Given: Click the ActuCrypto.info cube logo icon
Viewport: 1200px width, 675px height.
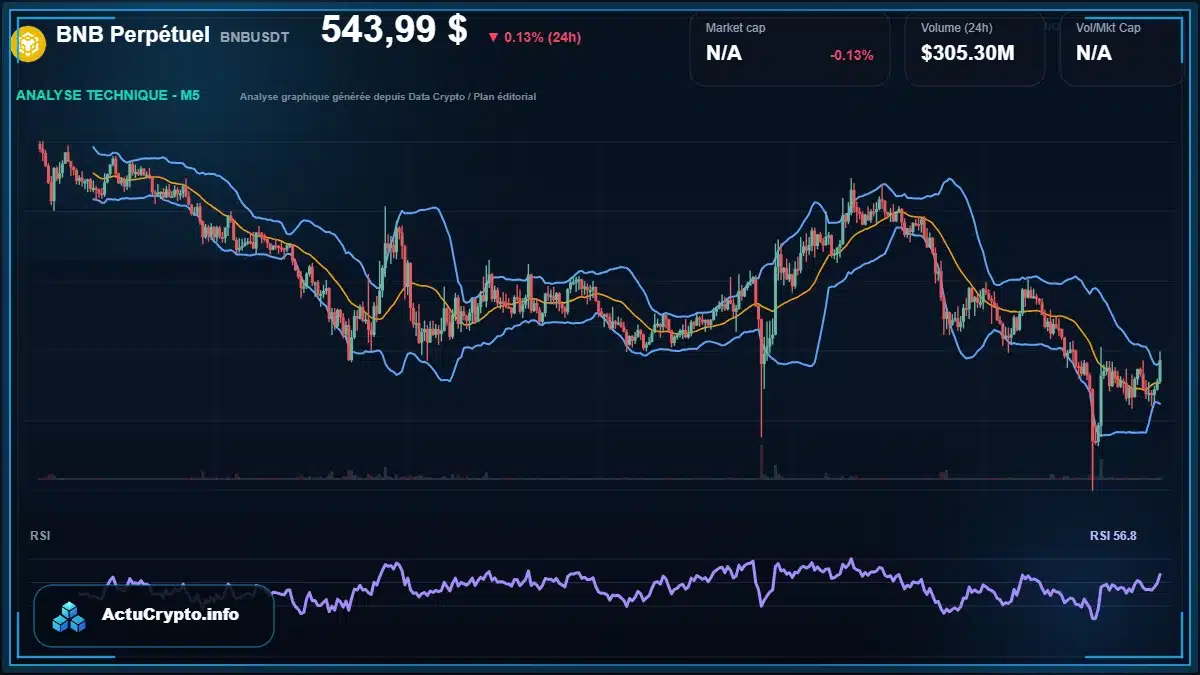Looking at the screenshot, I should pos(70,617).
